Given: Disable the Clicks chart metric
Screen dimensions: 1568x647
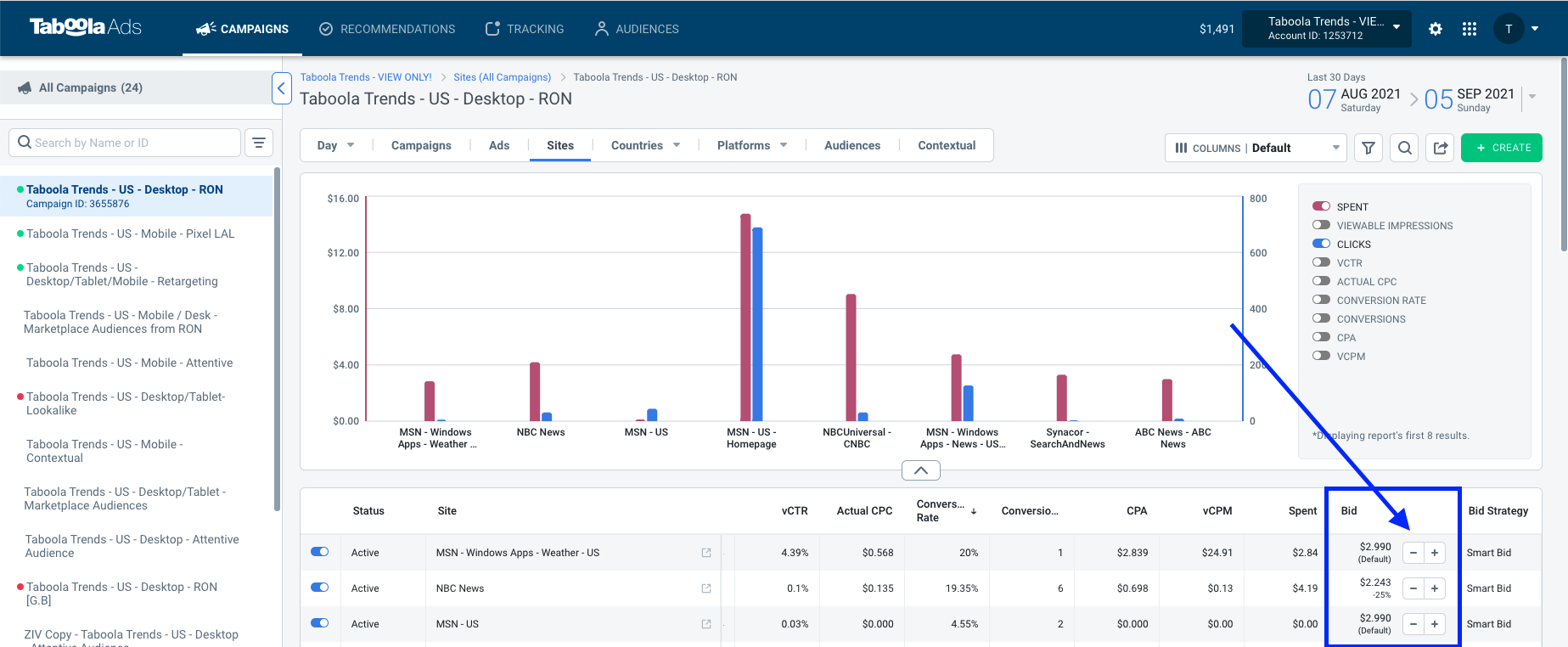Looking at the screenshot, I should tap(1321, 244).
